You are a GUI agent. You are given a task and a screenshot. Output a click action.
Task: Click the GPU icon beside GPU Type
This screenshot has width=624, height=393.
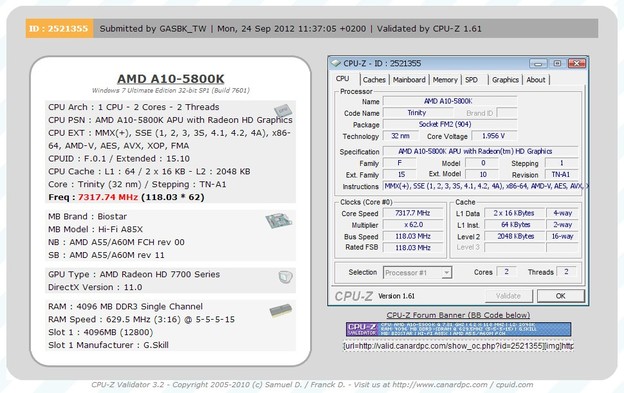click(285, 277)
